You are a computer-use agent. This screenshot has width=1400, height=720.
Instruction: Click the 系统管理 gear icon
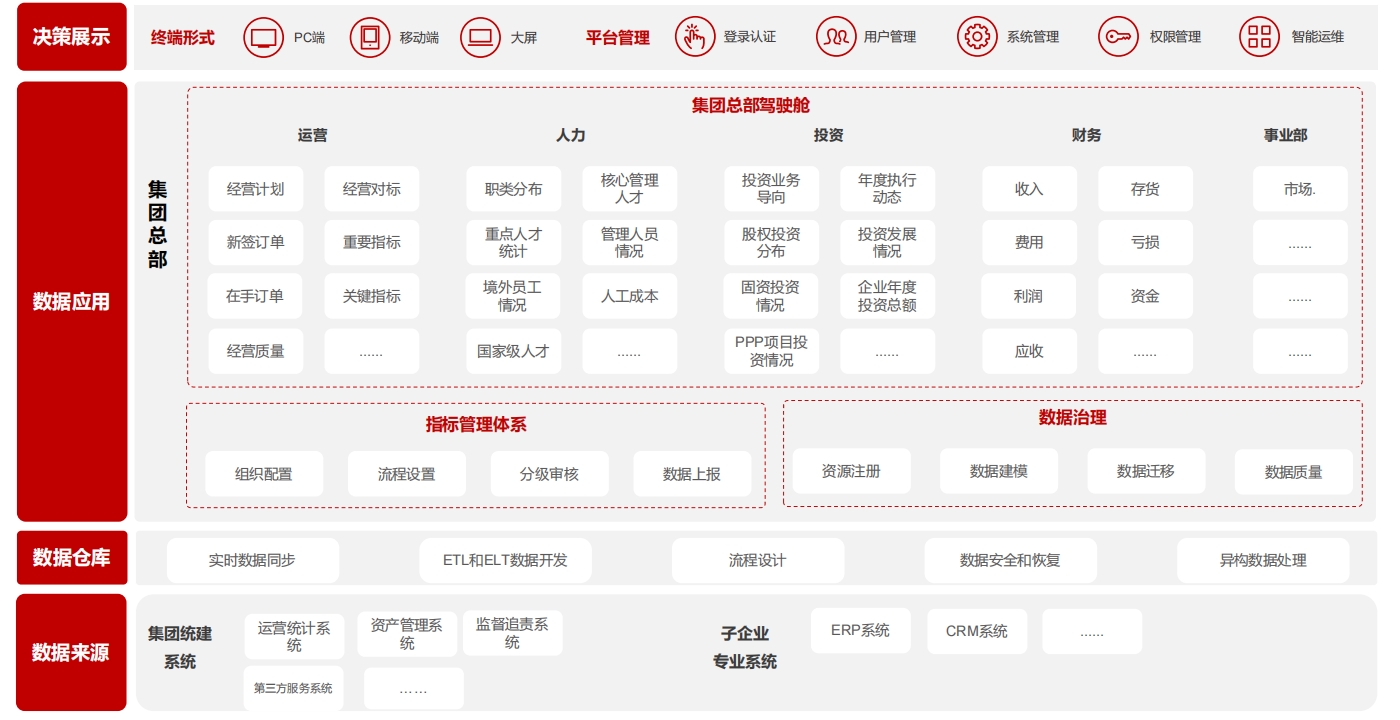(x=977, y=38)
